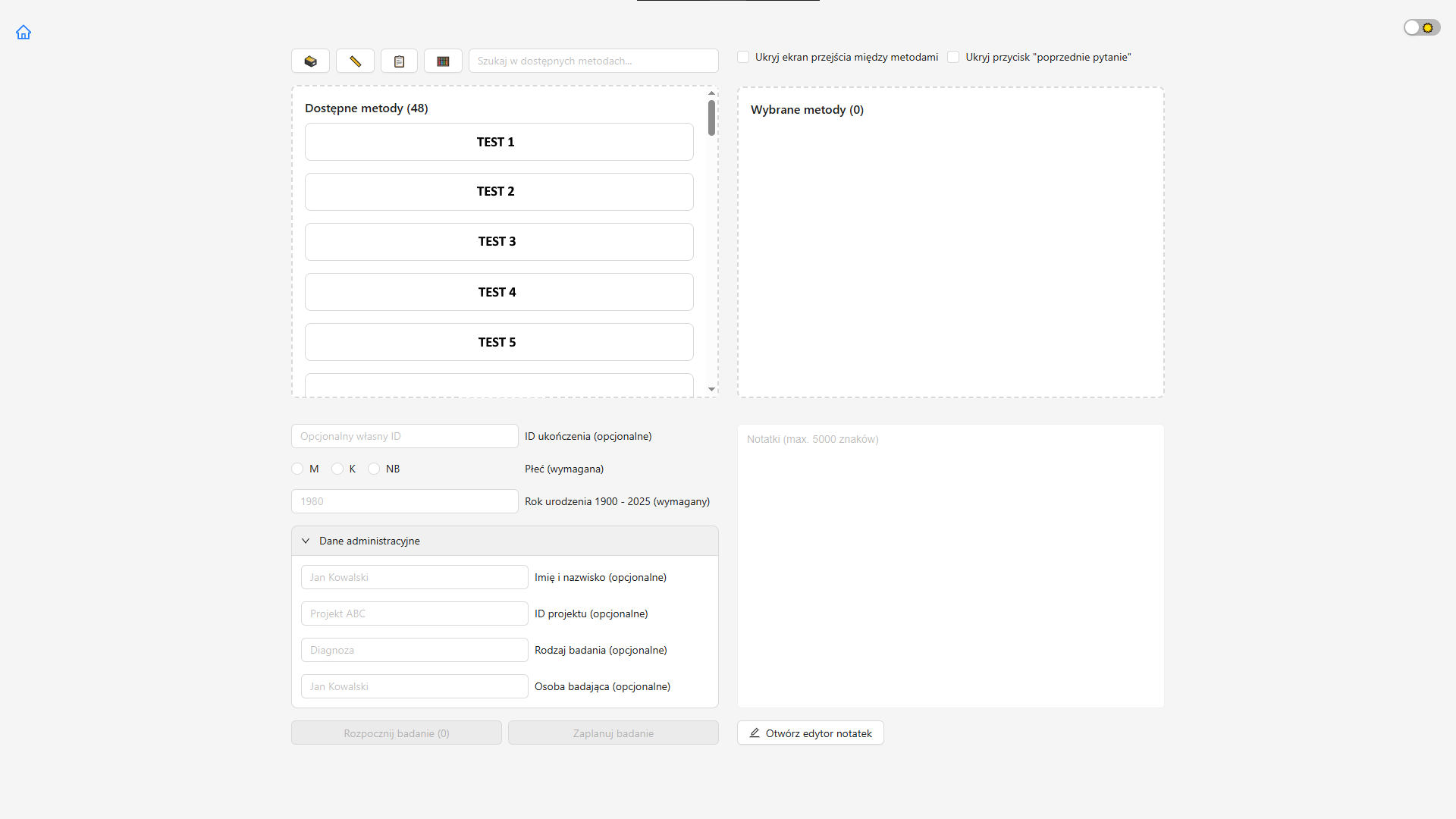Click 'Rozpocznij badanie (0)' button
1456x819 pixels.
[x=397, y=733]
